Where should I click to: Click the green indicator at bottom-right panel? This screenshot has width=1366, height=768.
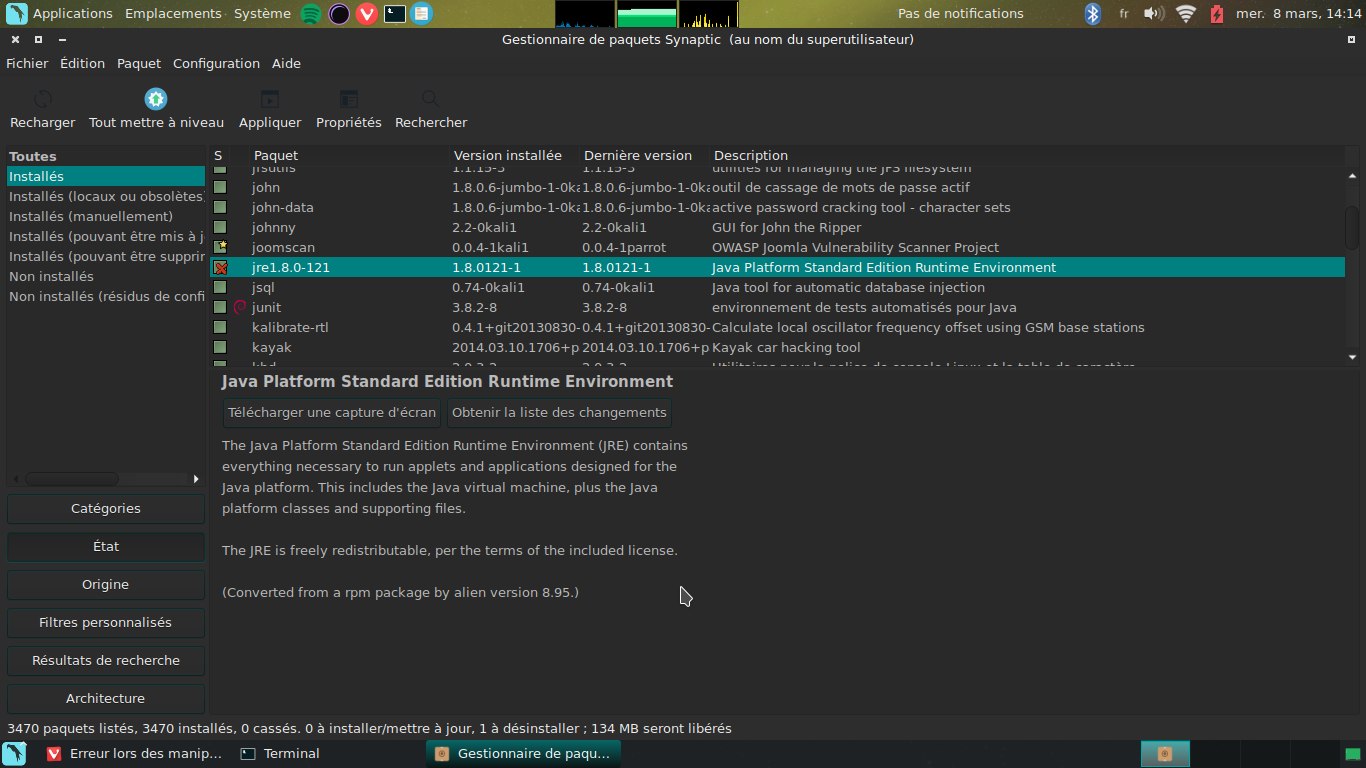1352,754
